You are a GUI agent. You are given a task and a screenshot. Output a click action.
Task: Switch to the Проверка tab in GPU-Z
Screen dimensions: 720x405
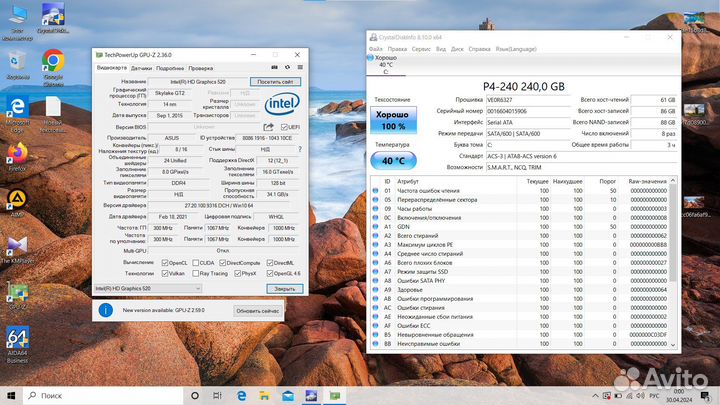pyautogui.click(x=201, y=68)
